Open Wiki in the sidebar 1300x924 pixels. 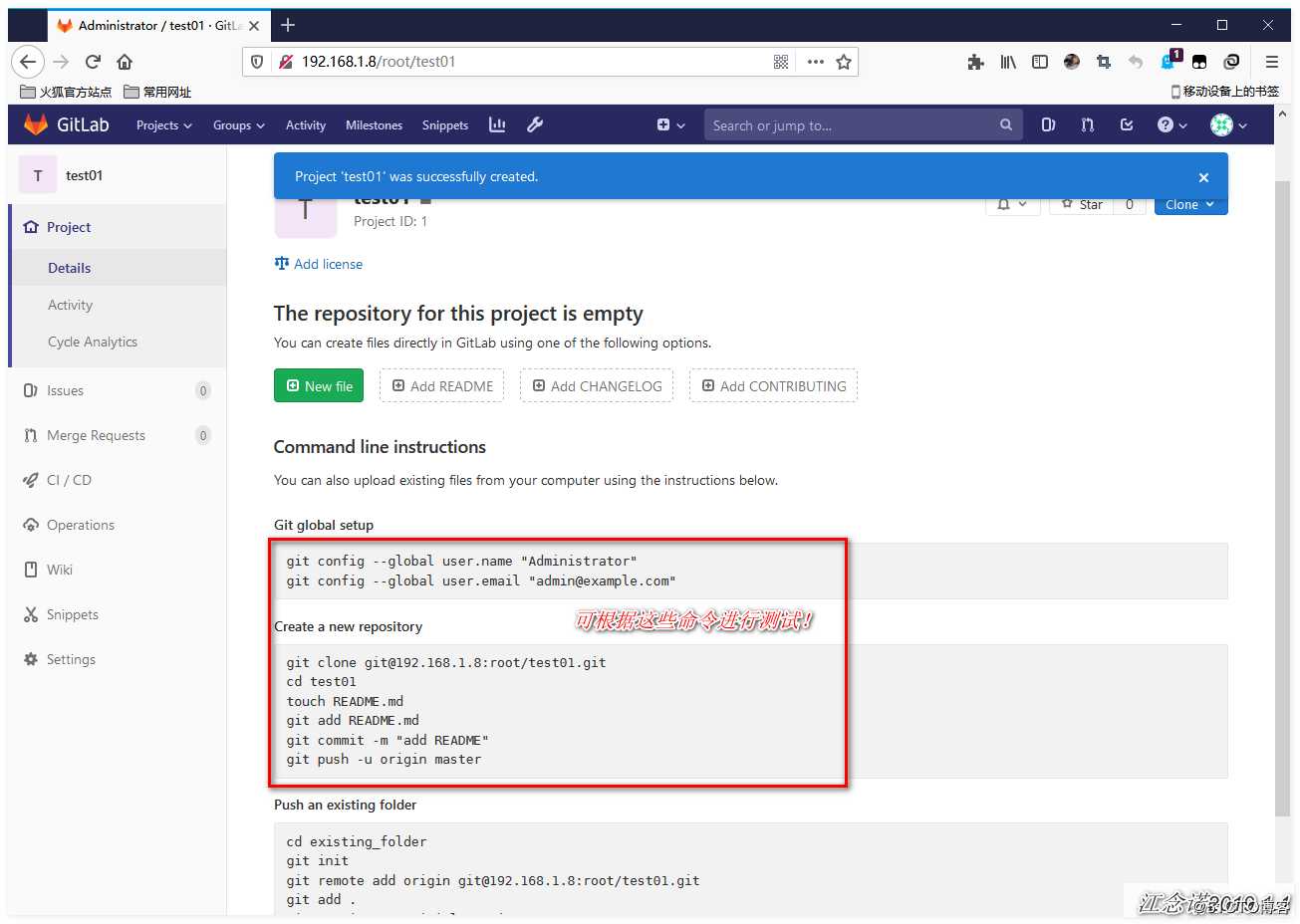click(118, 570)
